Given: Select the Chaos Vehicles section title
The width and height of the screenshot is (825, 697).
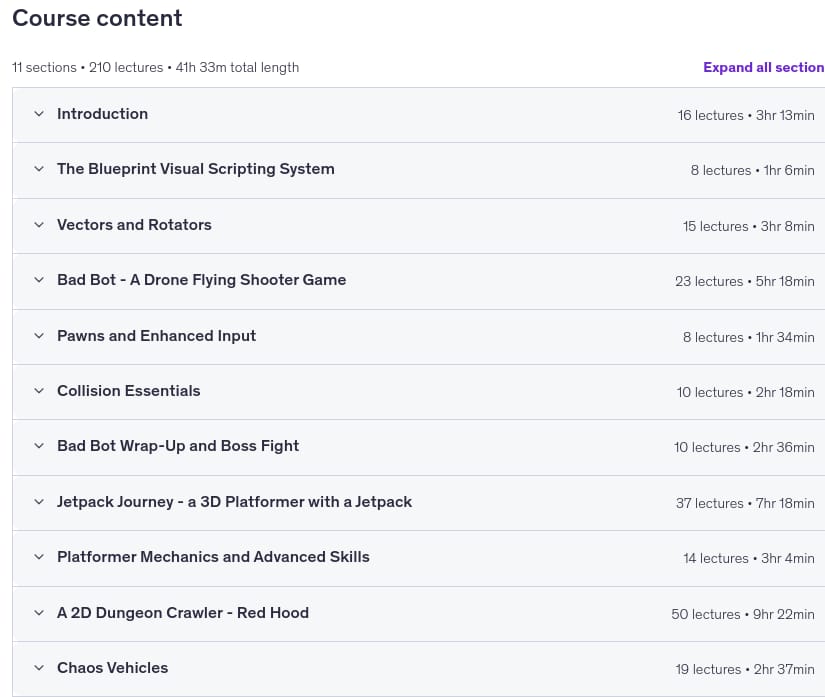Looking at the screenshot, I should 113,668.
